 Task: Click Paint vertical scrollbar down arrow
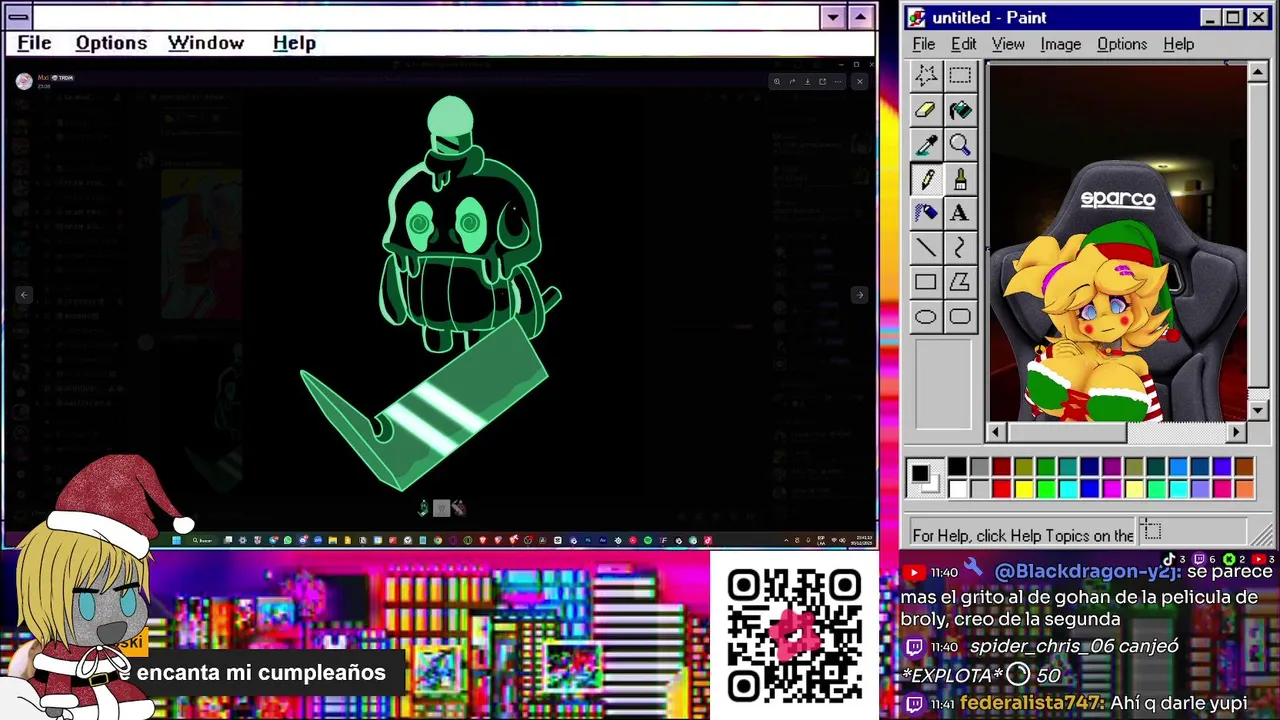(x=1259, y=411)
